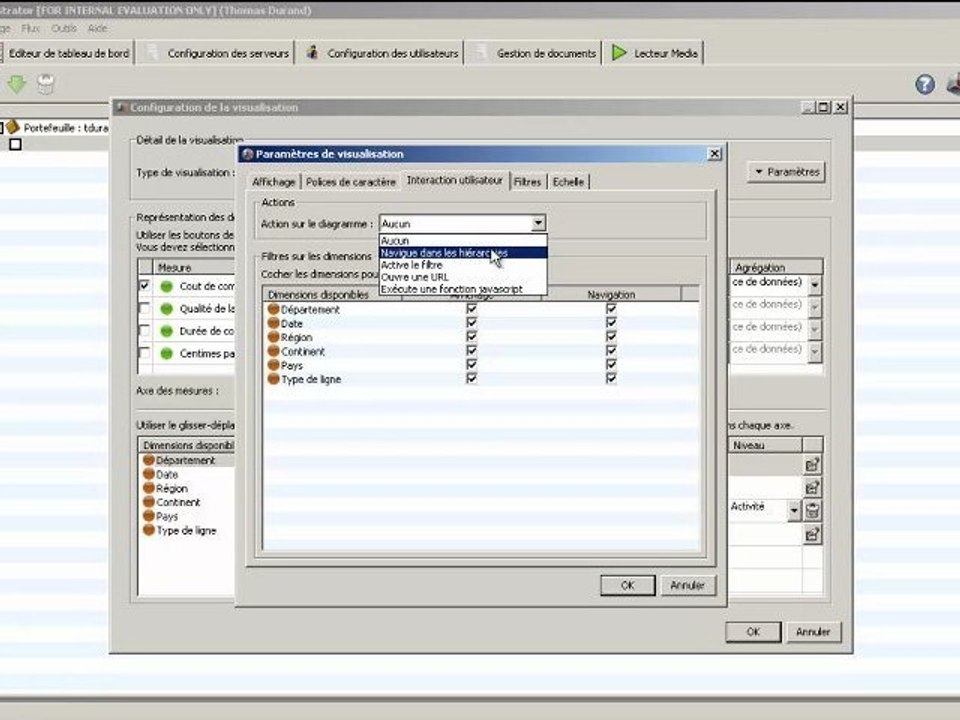
Task: Select Exécute une fonction javascript option
Action: [x=463, y=289]
